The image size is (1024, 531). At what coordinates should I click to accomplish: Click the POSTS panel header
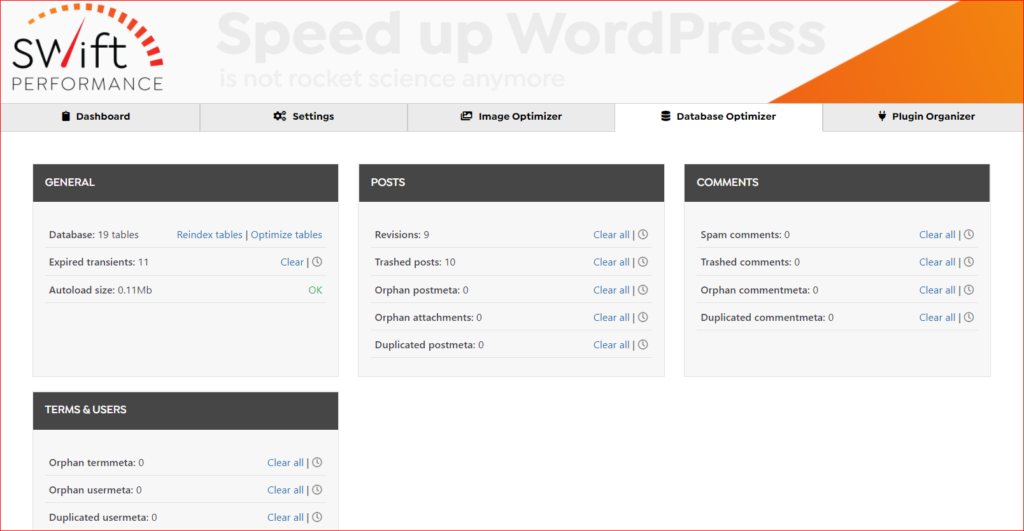tap(511, 183)
